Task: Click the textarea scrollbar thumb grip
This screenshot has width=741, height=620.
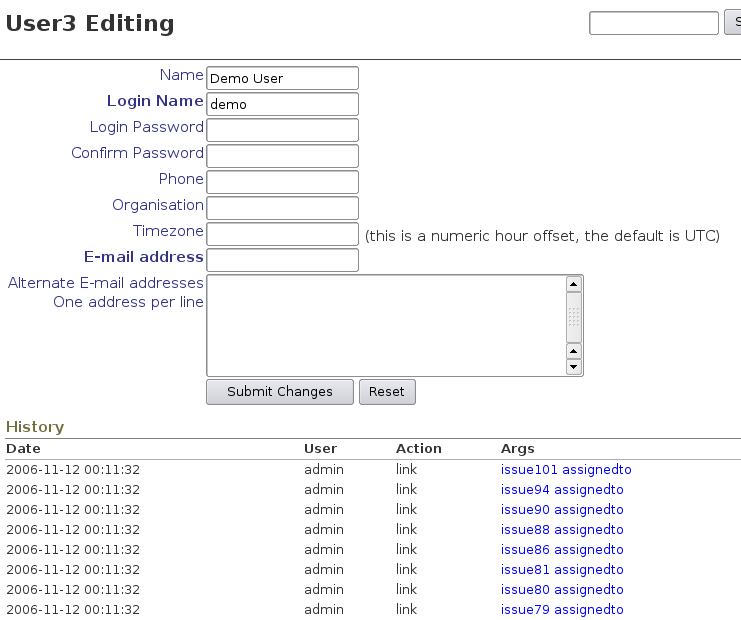Action: pyautogui.click(x=574, y=317)
